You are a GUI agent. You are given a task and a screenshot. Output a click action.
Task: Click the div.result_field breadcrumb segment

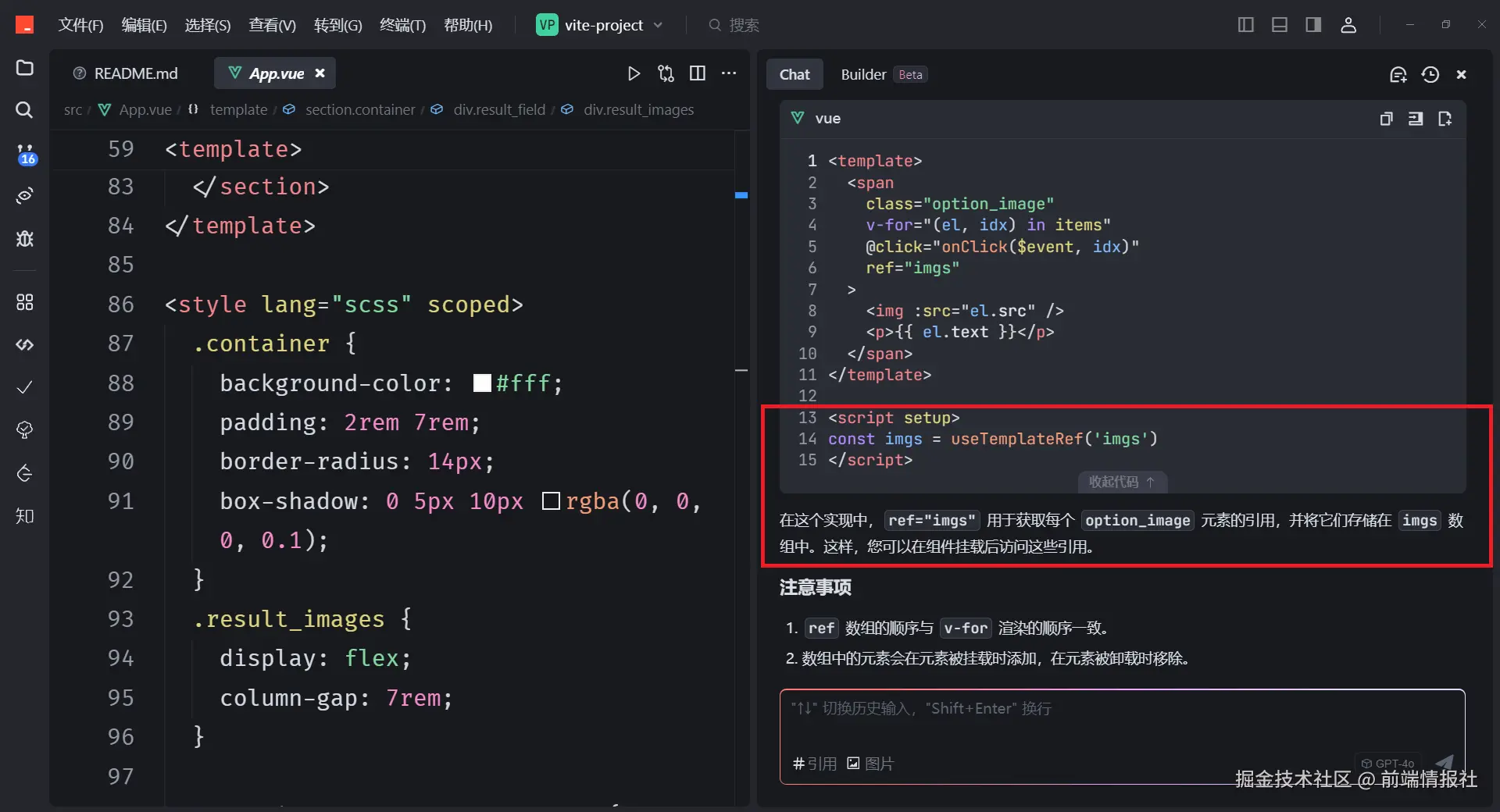pyautogui.click(x=489, y=110)
